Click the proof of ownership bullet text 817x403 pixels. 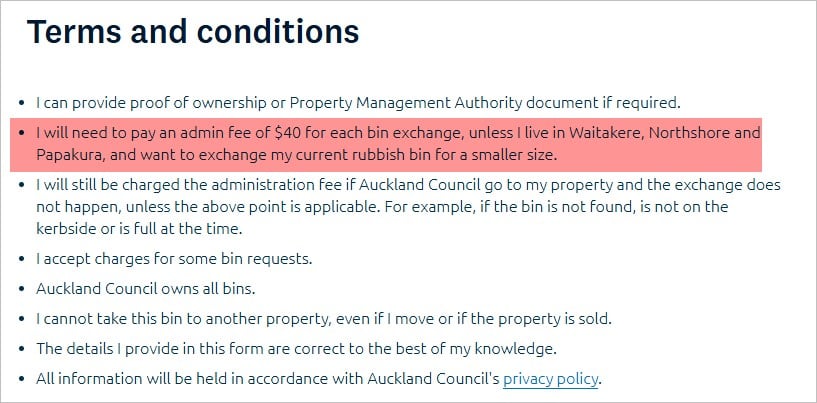point(358,103)
